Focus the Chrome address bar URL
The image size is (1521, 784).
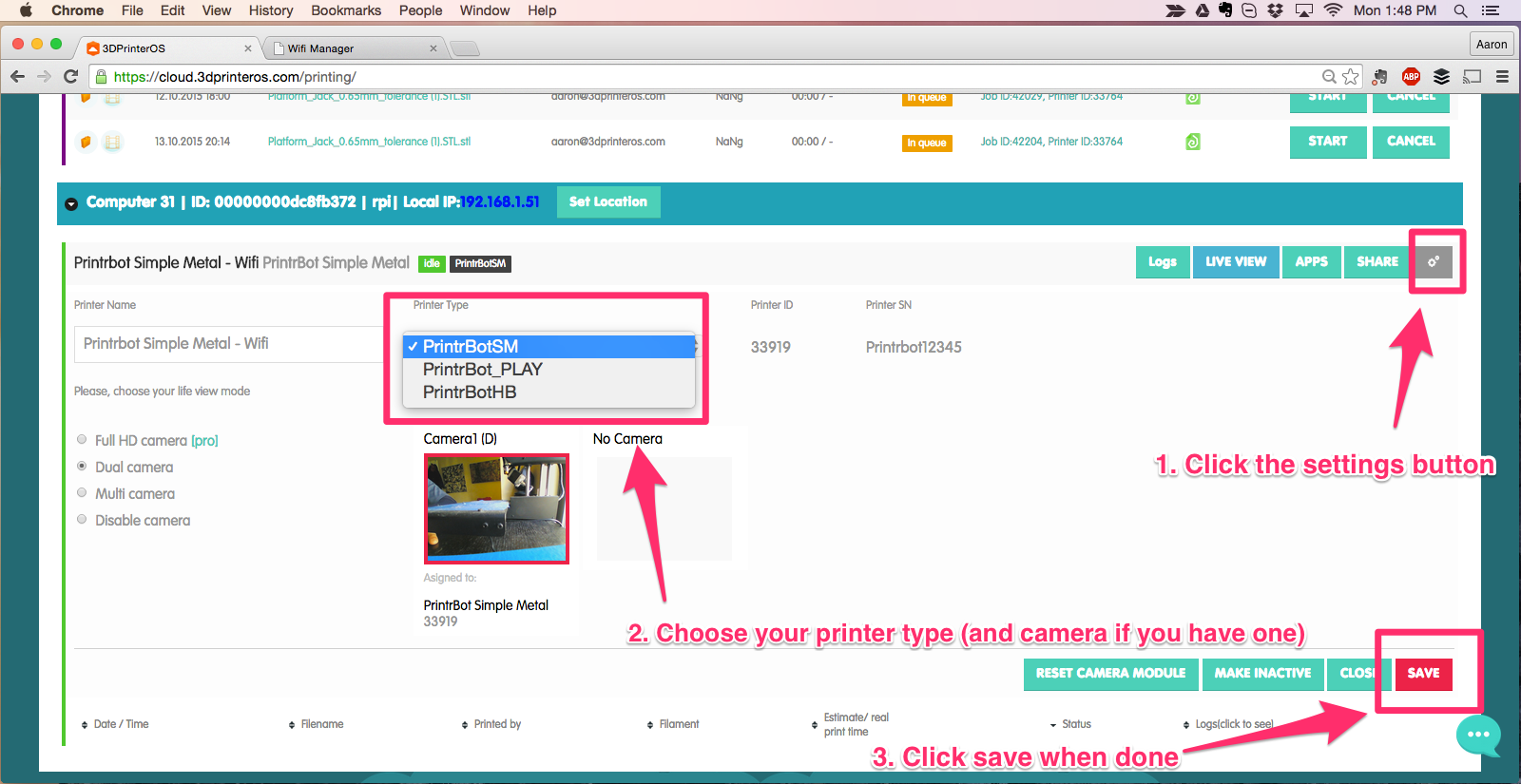(x=703, y=77)
